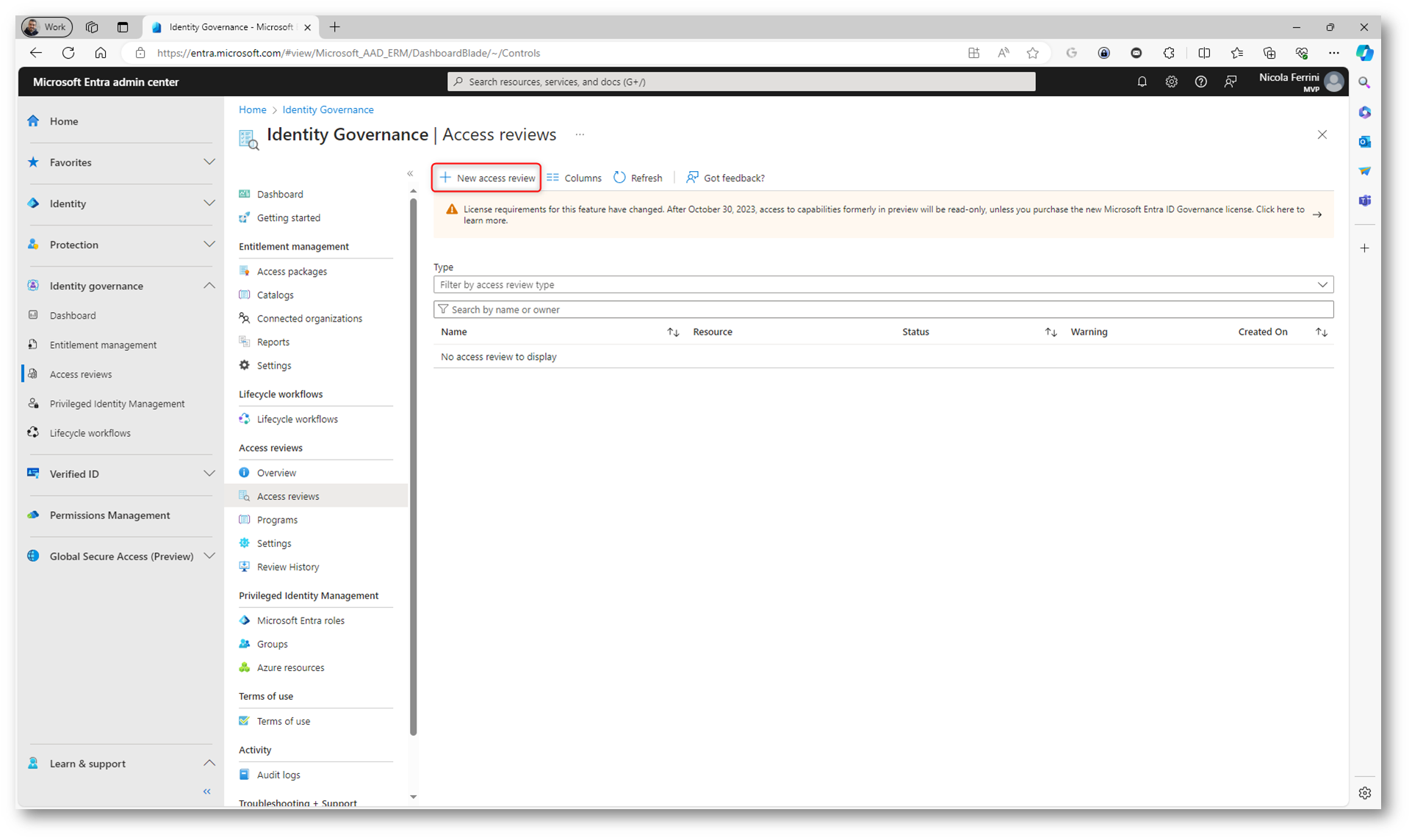Open Terms of use item
The height and width of the screenshot is (840, 1412).
284,721
